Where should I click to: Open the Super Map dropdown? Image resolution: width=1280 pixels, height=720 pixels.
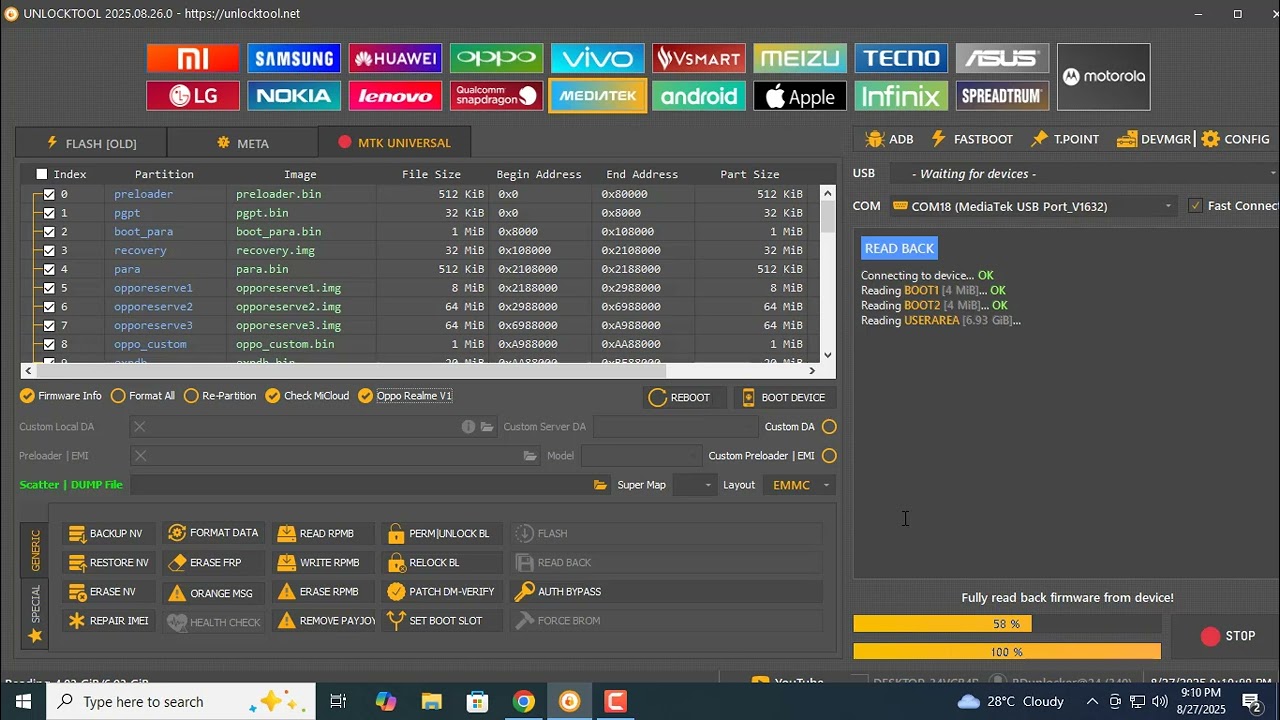pos(694,485)
